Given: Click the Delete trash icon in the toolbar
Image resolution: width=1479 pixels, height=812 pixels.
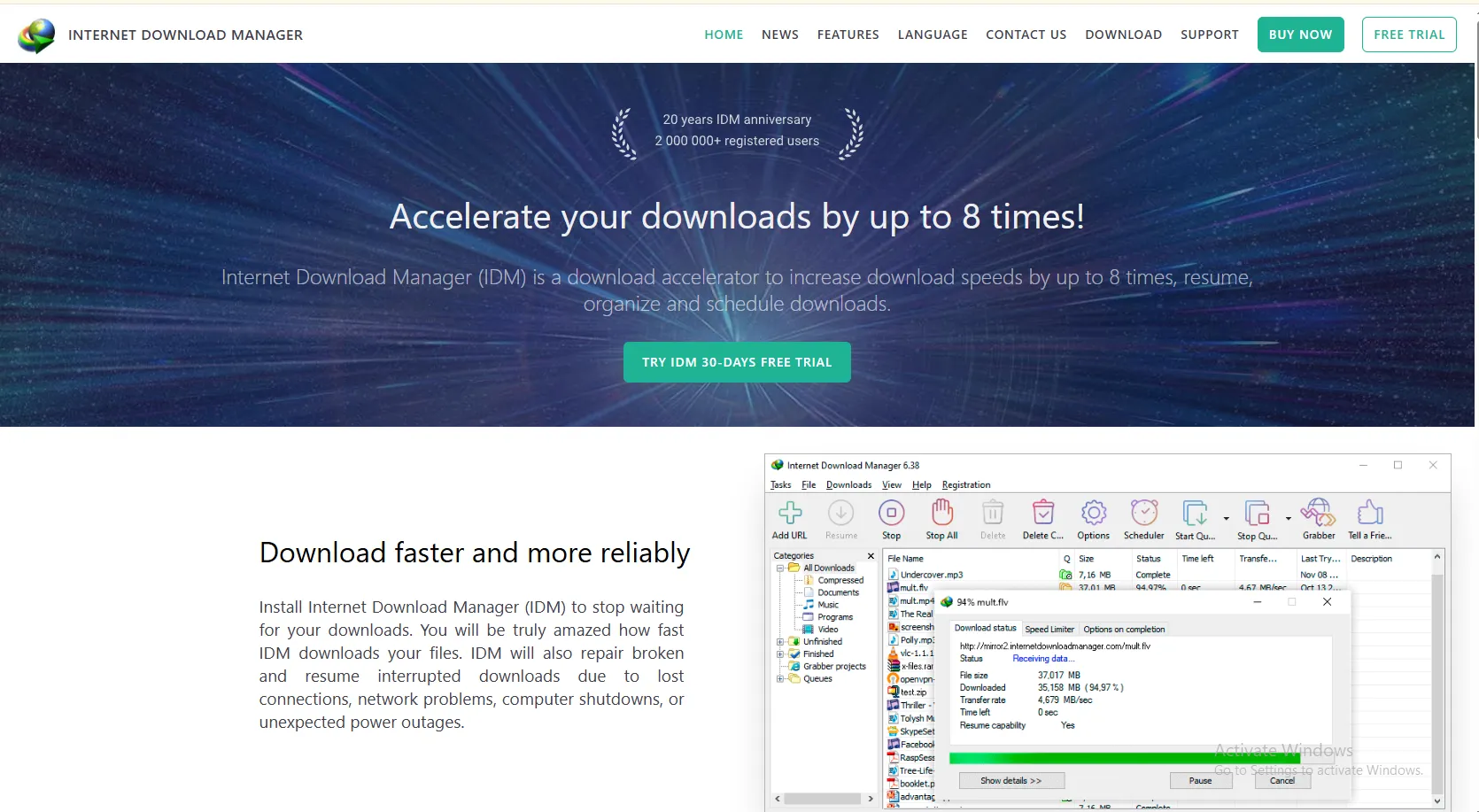Looking at the screenshot, I should coord(993,513).
